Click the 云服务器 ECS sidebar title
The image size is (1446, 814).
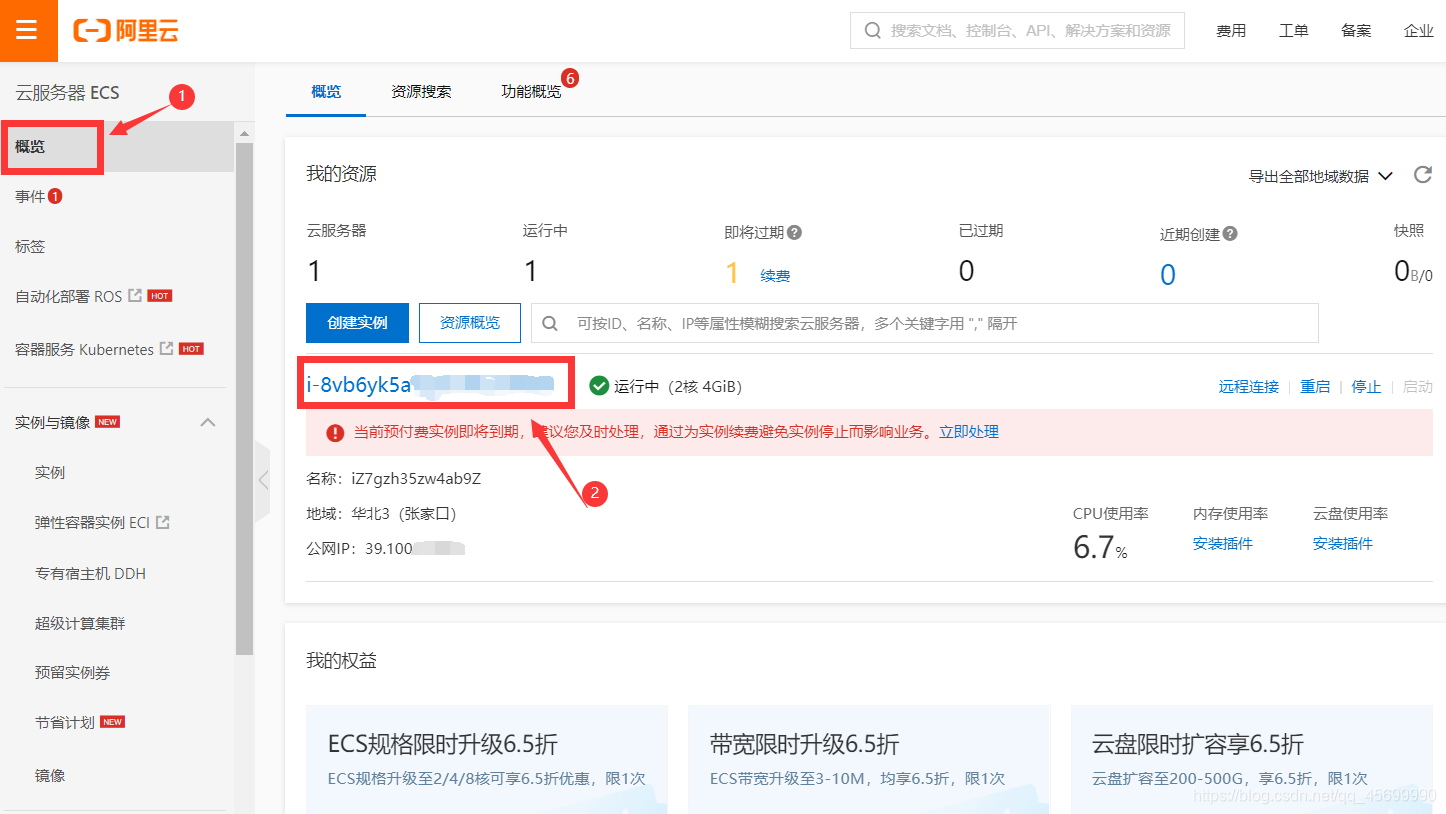coord(67,93)
